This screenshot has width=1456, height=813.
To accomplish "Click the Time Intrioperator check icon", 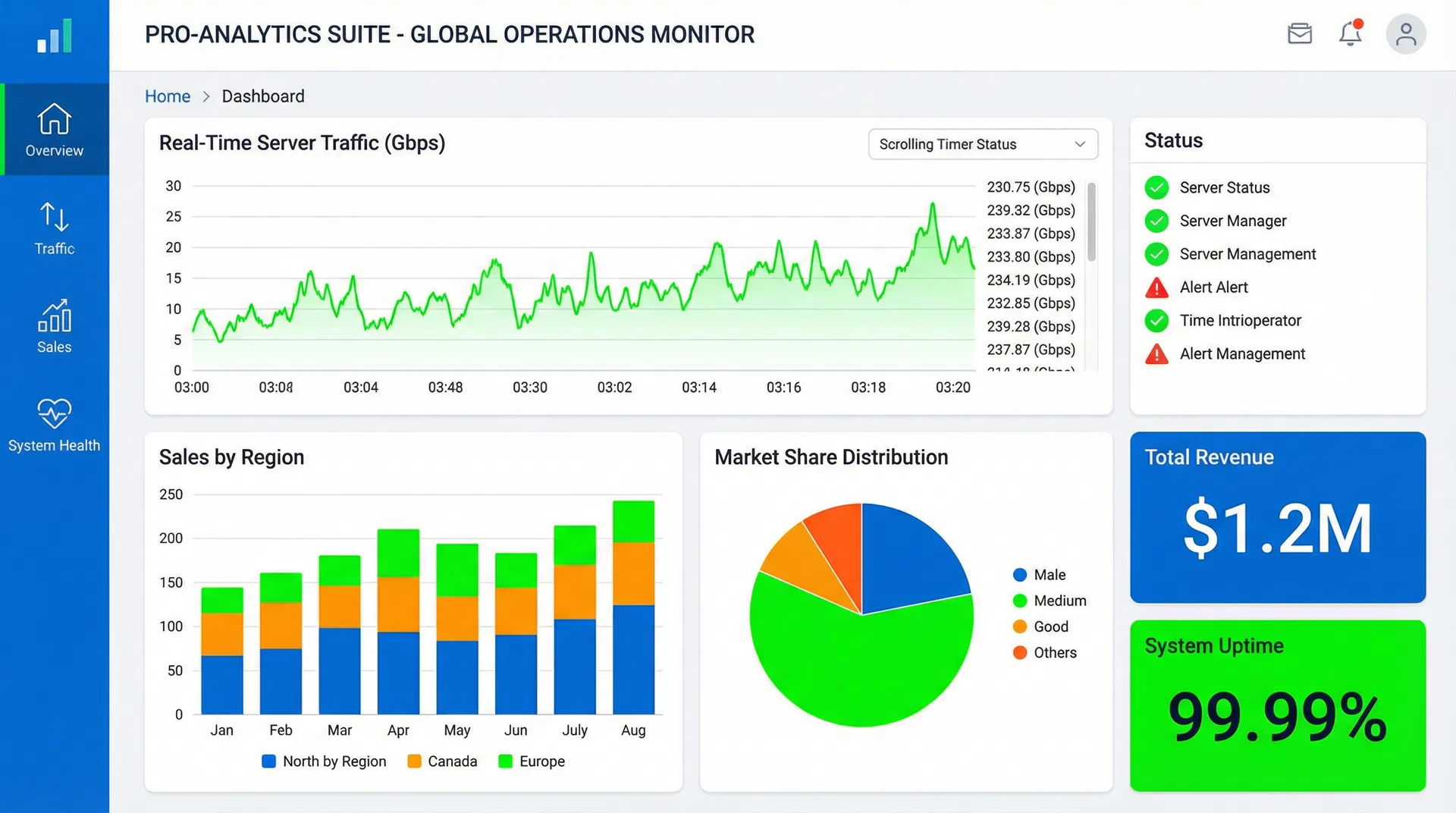I will pyautogui.click(x=1156, y=321).
